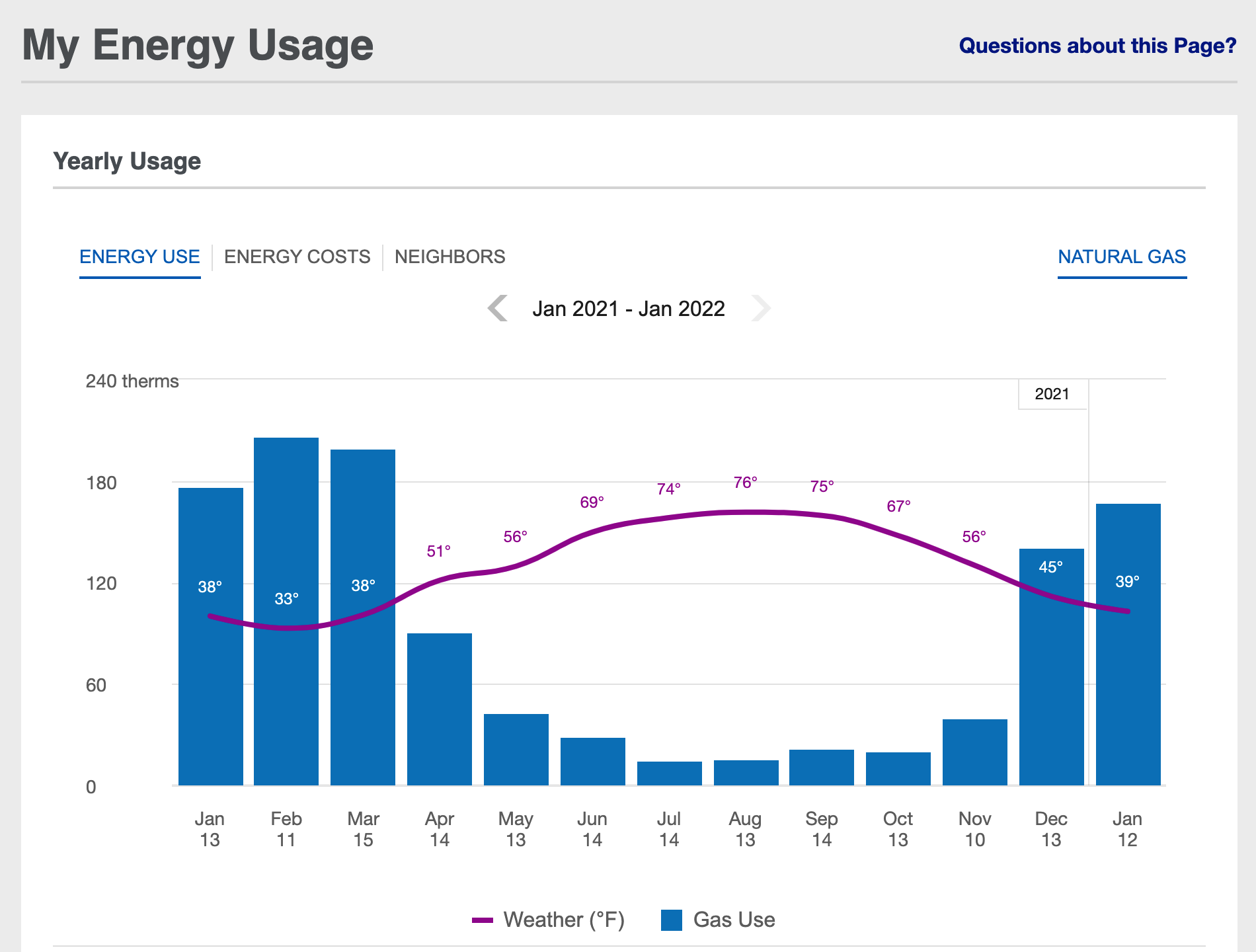Switch to the Neighbors tab
The width and height of the screenshot is (1256, 952).
tap(450, 257)
